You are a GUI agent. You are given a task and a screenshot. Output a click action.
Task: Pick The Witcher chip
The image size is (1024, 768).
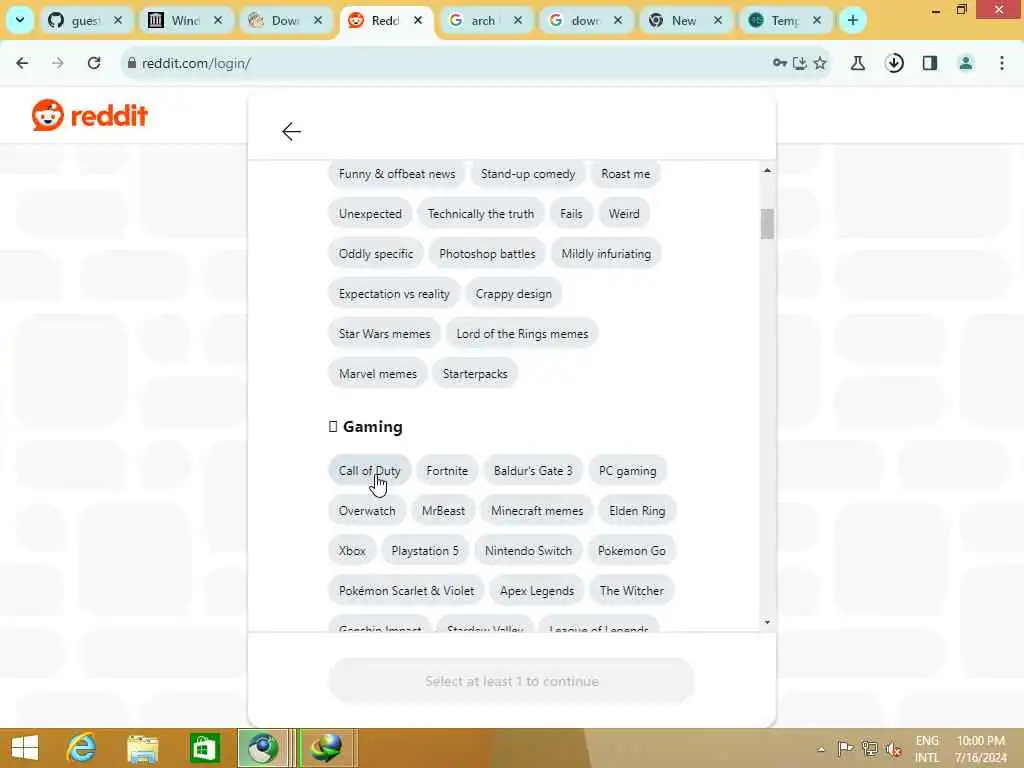pyautogui.click(x=632, y=590)
